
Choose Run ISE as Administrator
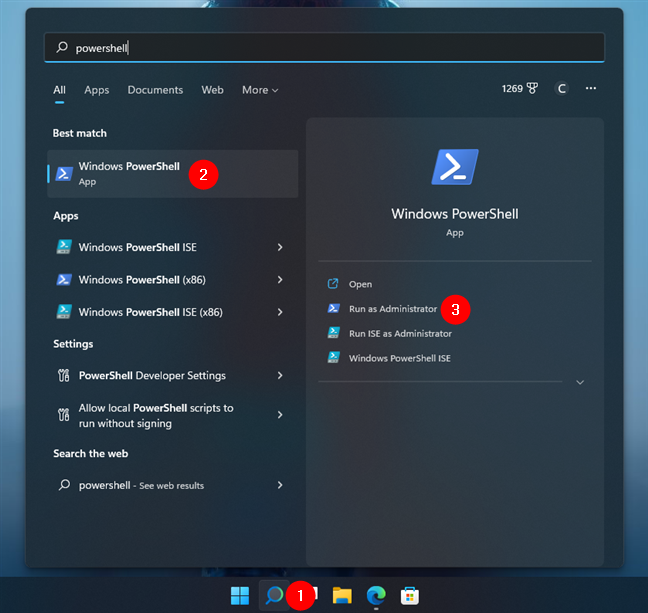(x=400, y=334)
